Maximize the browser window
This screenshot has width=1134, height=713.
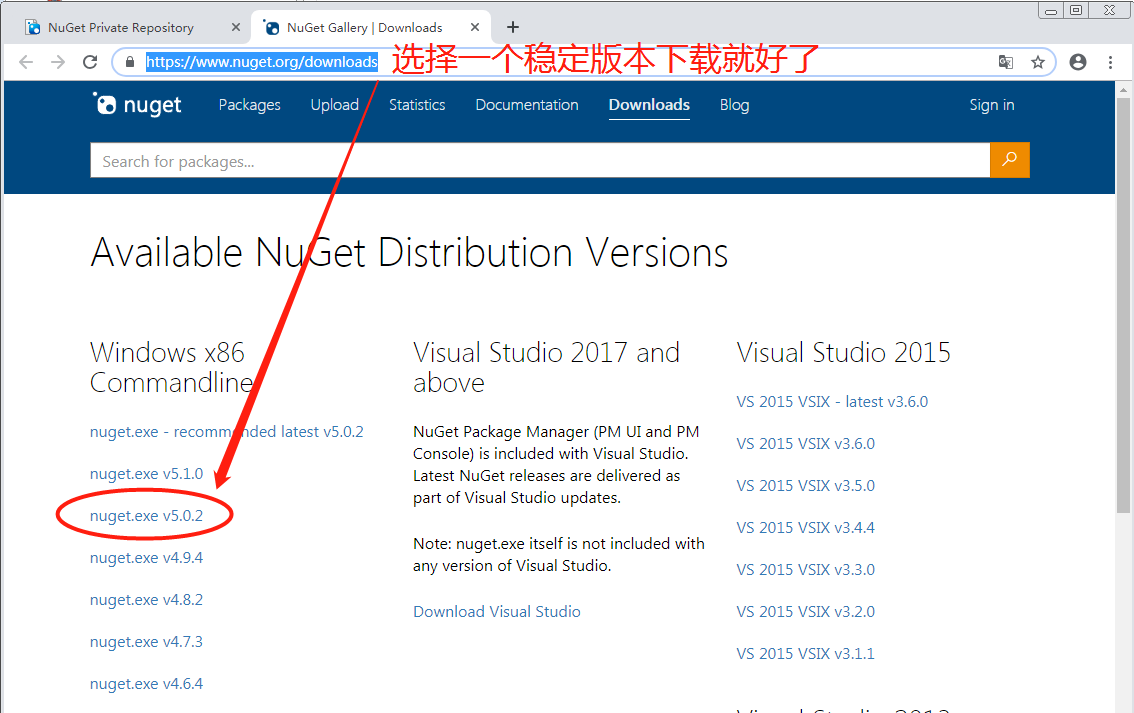(1076, 10)
